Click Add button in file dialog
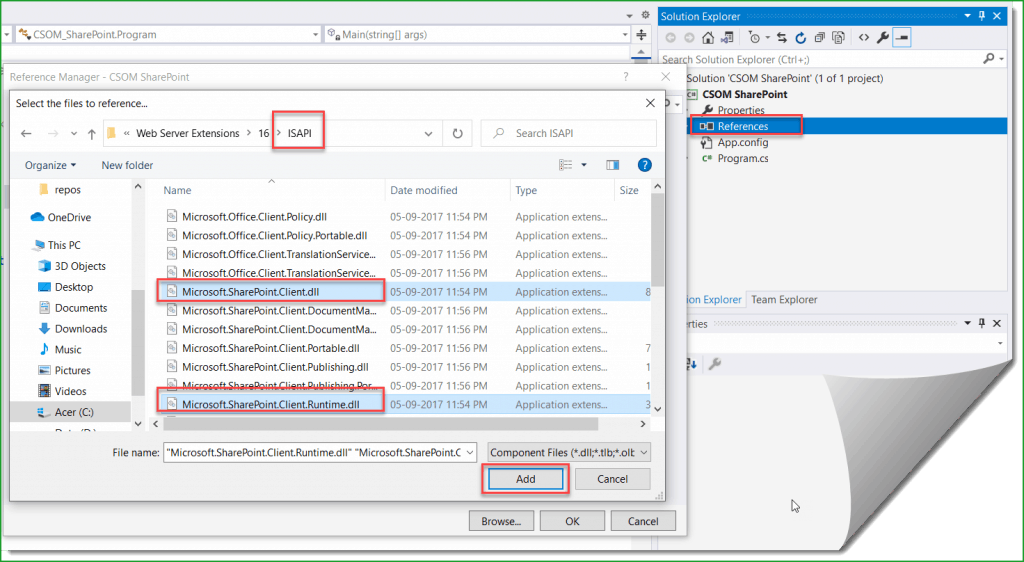1024x562 pixels. point(526,479)
